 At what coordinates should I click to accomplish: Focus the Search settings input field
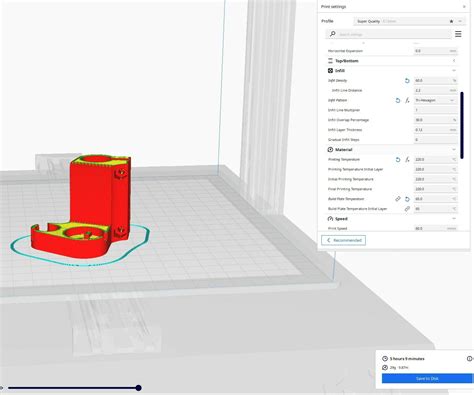tap(388, 34)
